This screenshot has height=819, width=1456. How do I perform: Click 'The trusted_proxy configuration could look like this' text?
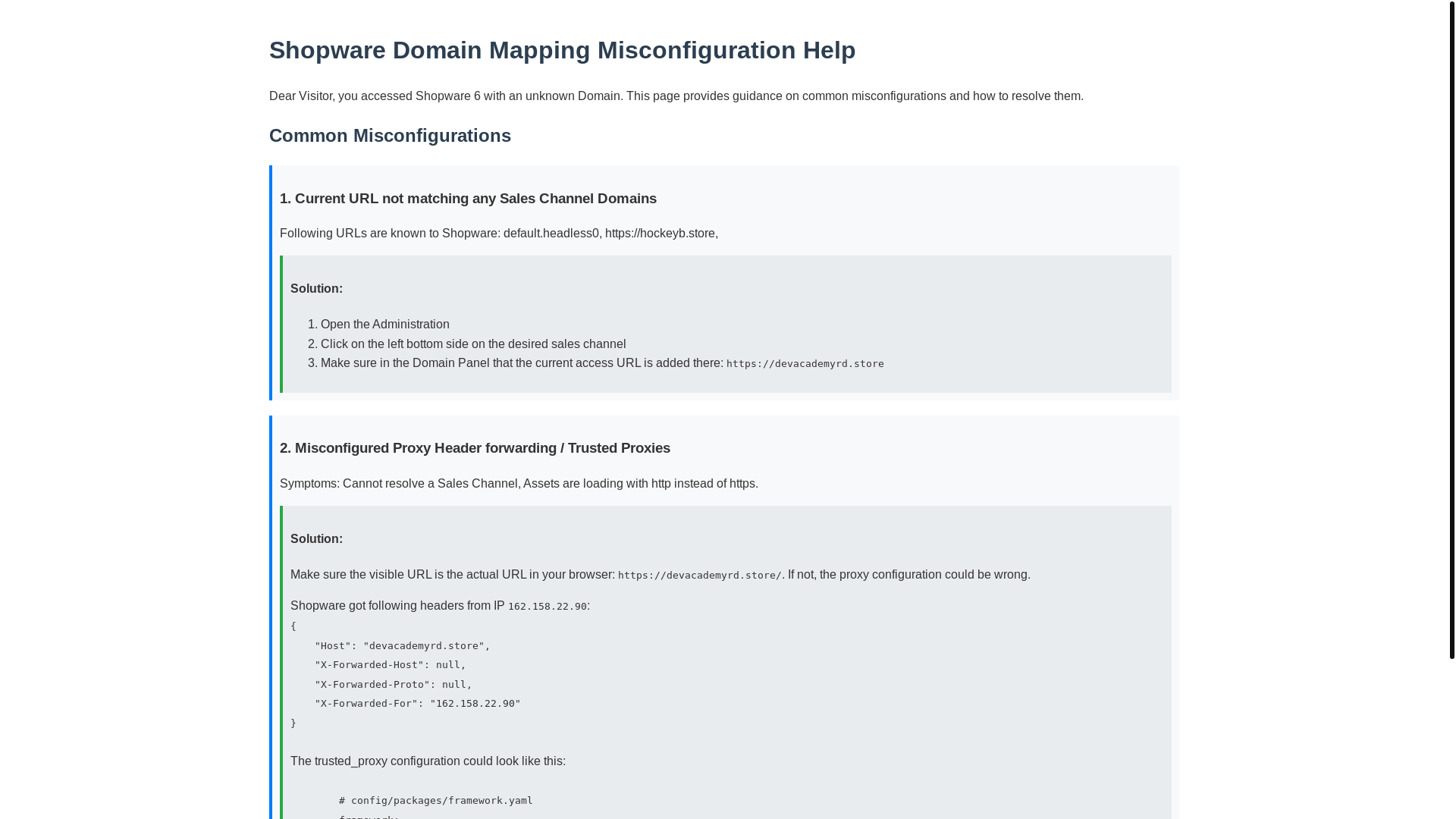[x=428, y=761]
